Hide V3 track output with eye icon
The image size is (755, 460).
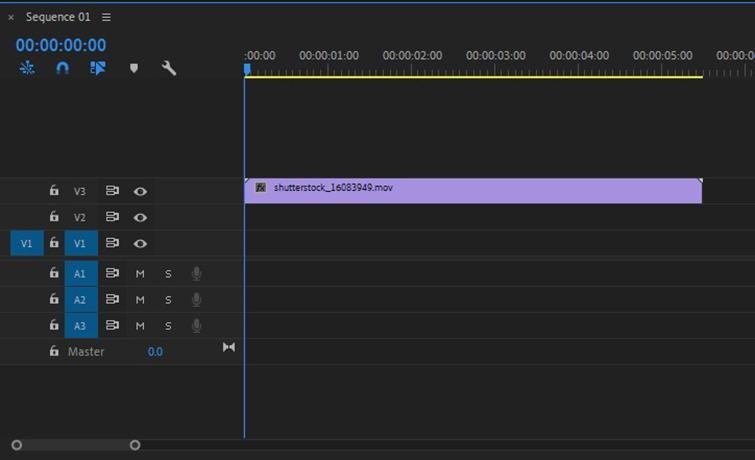click(140, 191)
